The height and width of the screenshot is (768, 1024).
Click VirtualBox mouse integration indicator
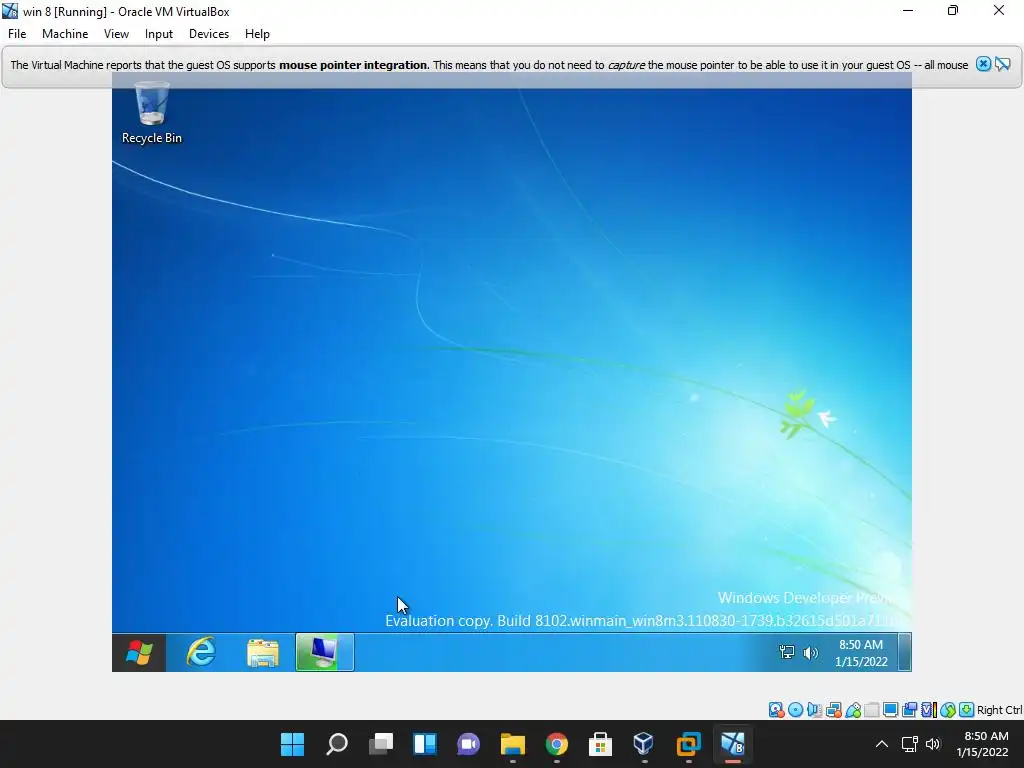pos(948,710)
